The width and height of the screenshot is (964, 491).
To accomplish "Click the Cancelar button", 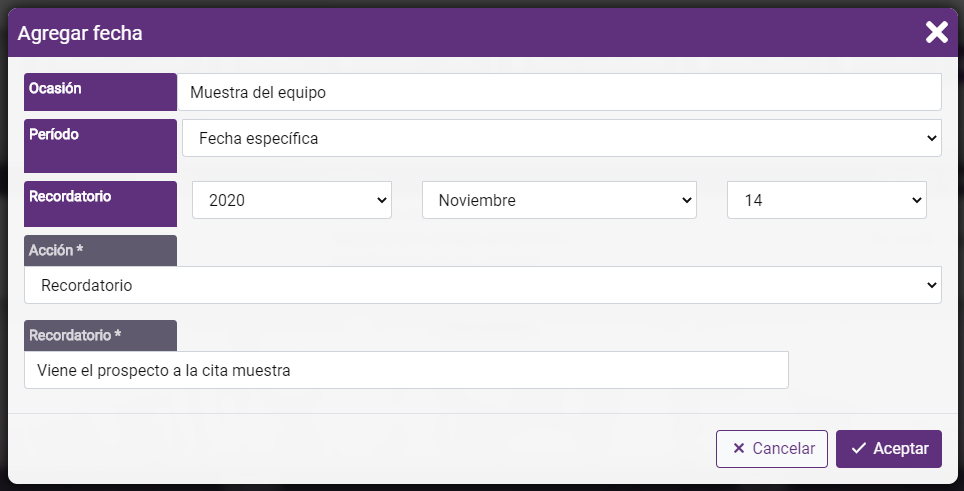I will pos(772,449).
